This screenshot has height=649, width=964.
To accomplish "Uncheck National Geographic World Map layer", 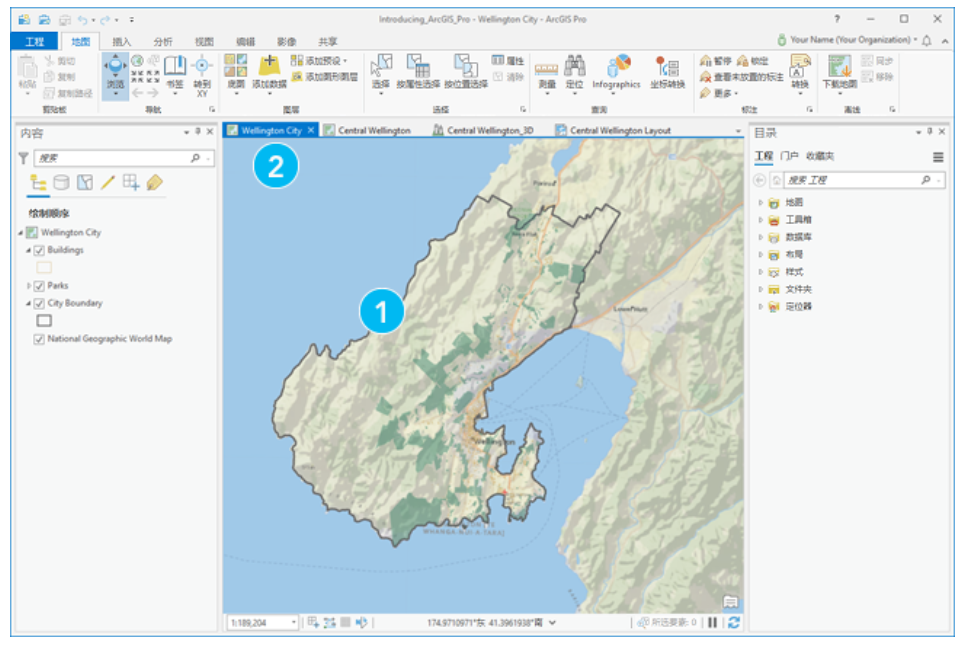I will [x=39, y=339].
